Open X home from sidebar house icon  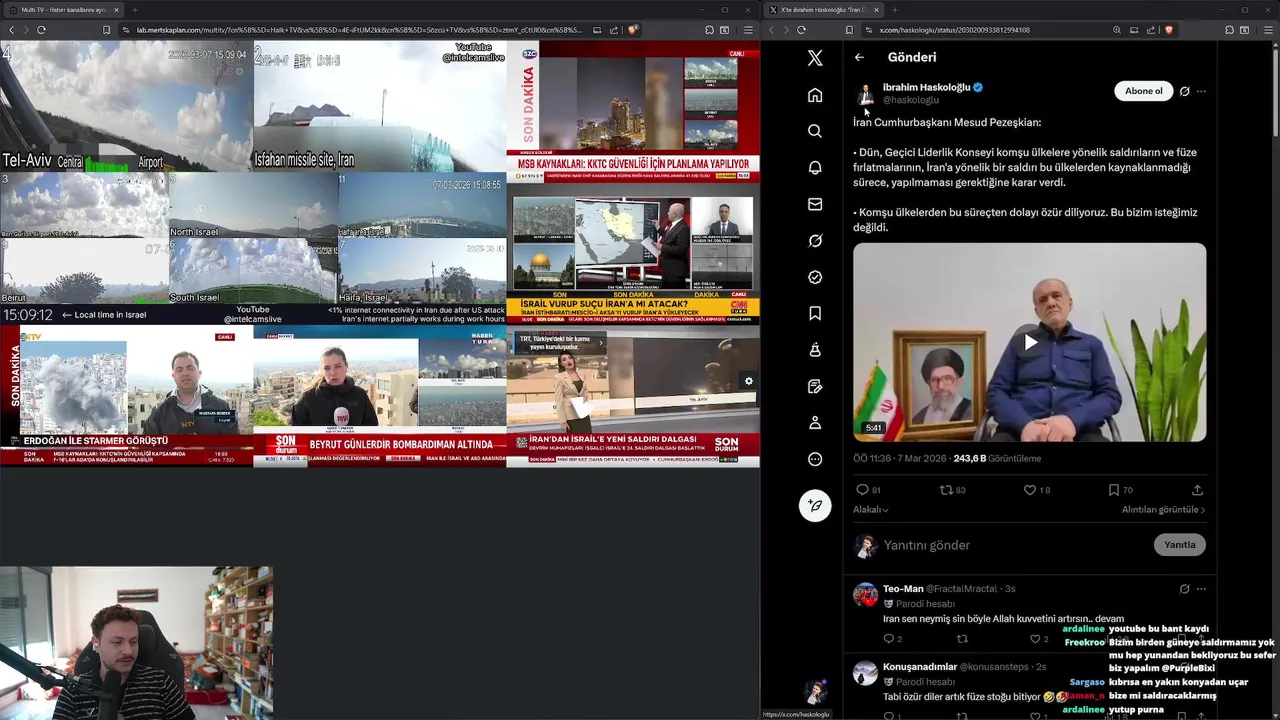pos(815,95)
